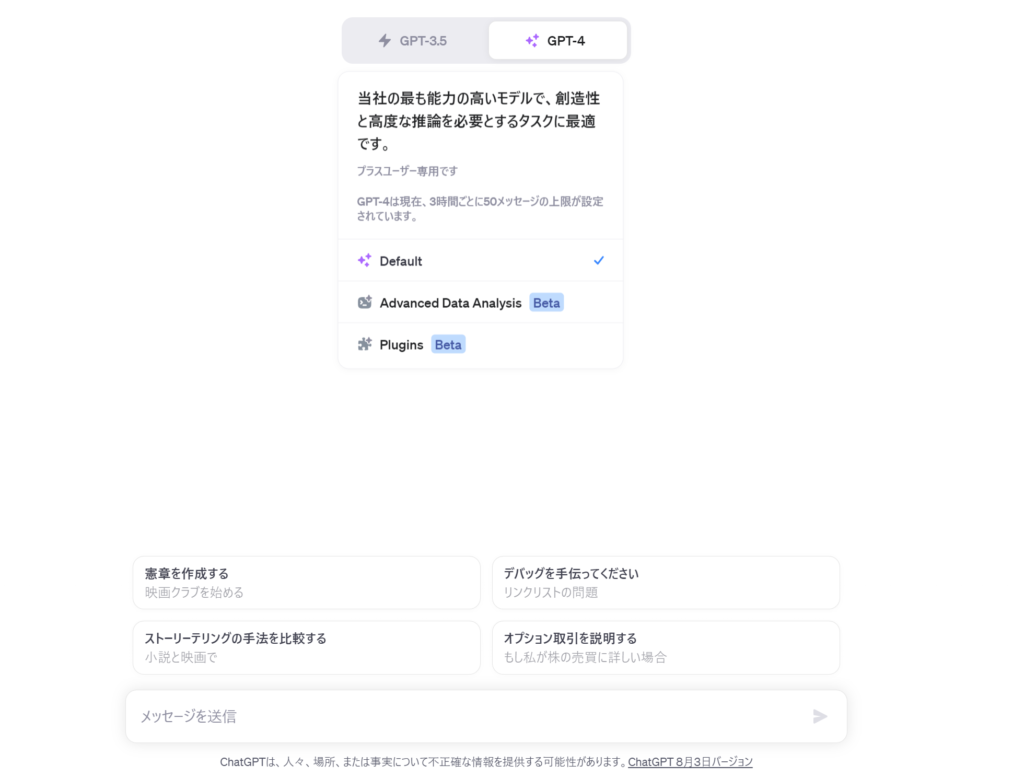Click the puzzle piece Plugins icon

pos(364,344)
